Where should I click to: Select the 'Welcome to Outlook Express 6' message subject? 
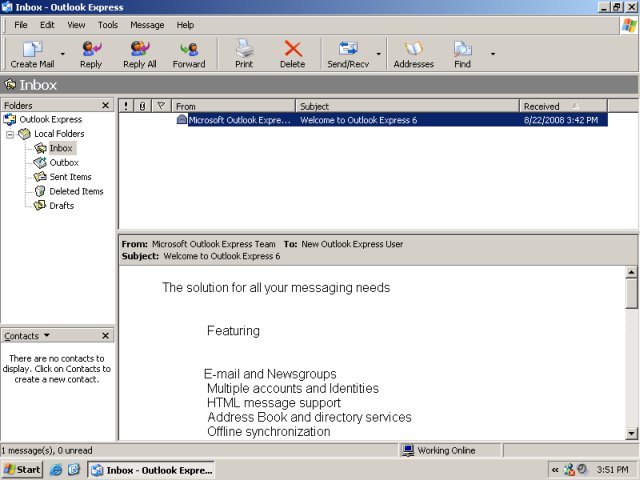click(358, 120)
